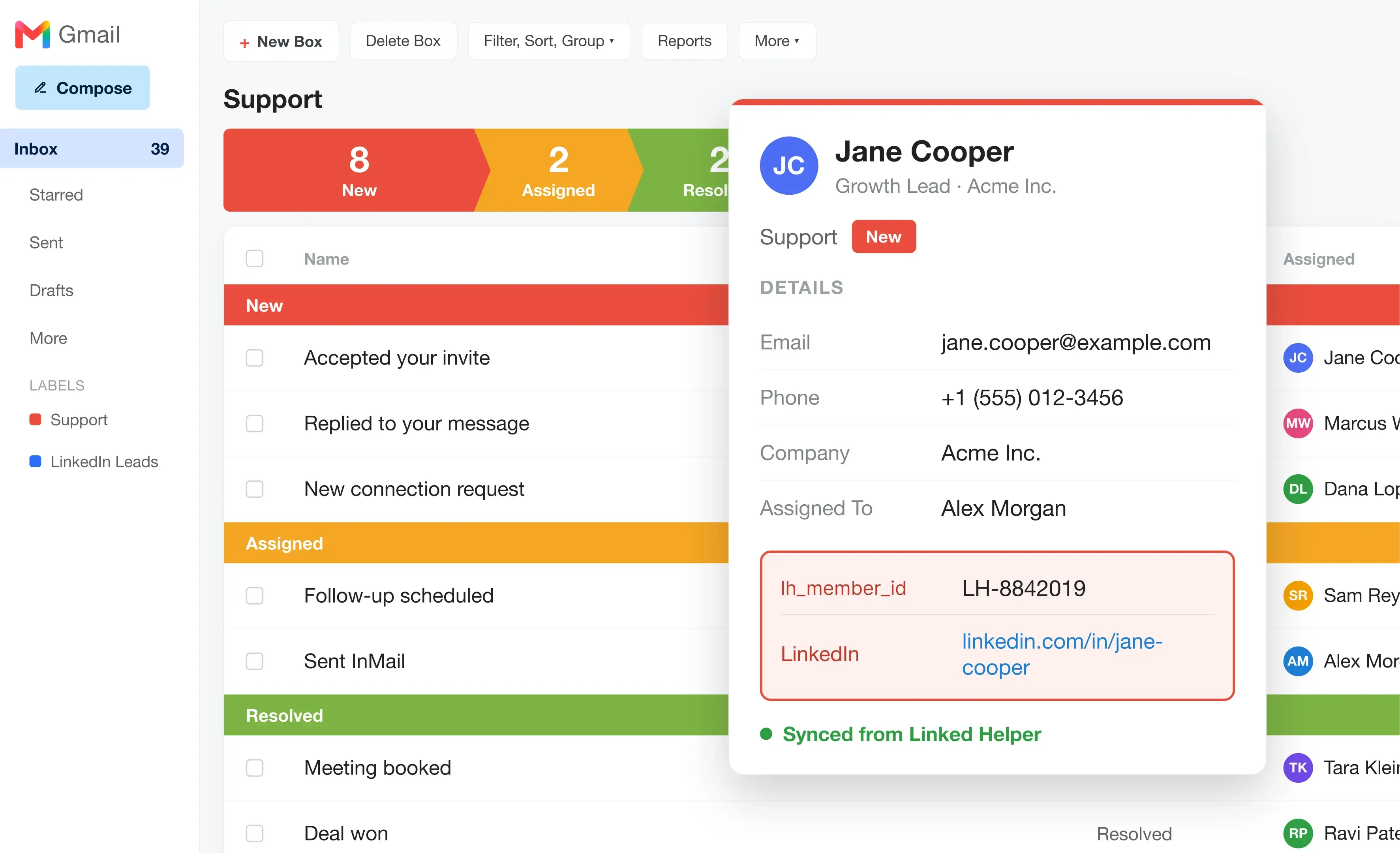Open the Sent folder
The width and height of the screenshot is (1400, 853).
point(46,242)
